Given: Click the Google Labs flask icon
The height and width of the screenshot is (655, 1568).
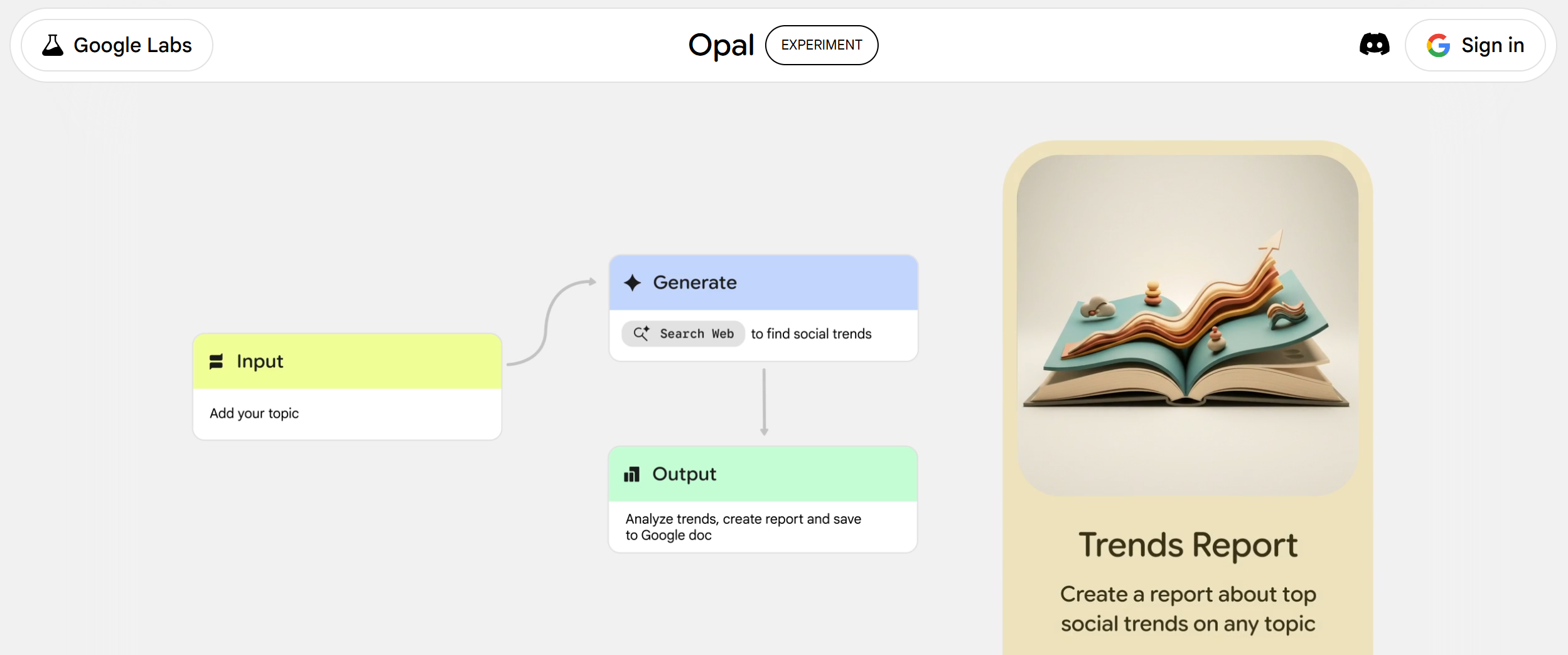Looking at the screenshot, I should pos(53,45).
